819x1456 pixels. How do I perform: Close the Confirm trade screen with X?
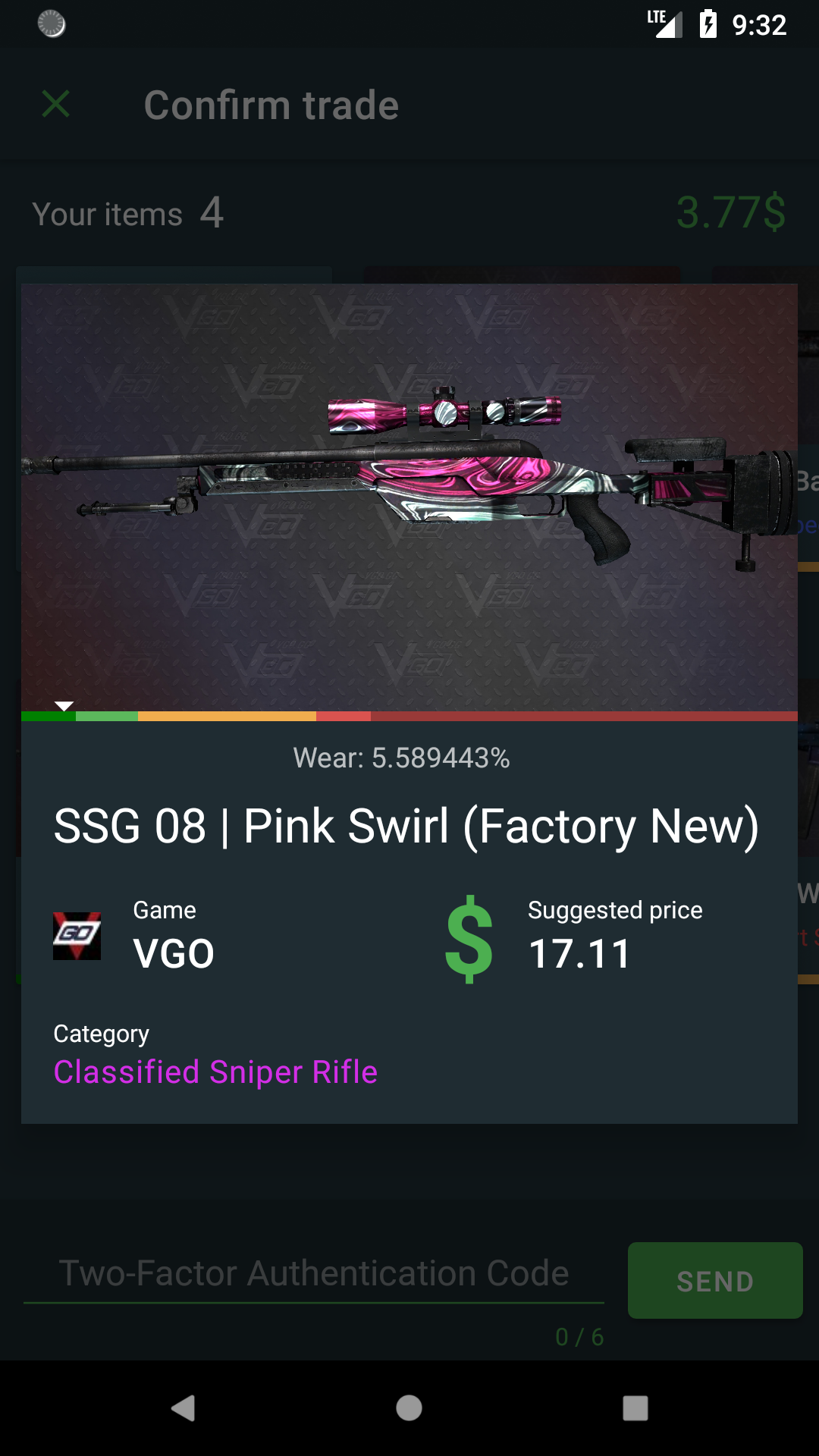(56, 105)
